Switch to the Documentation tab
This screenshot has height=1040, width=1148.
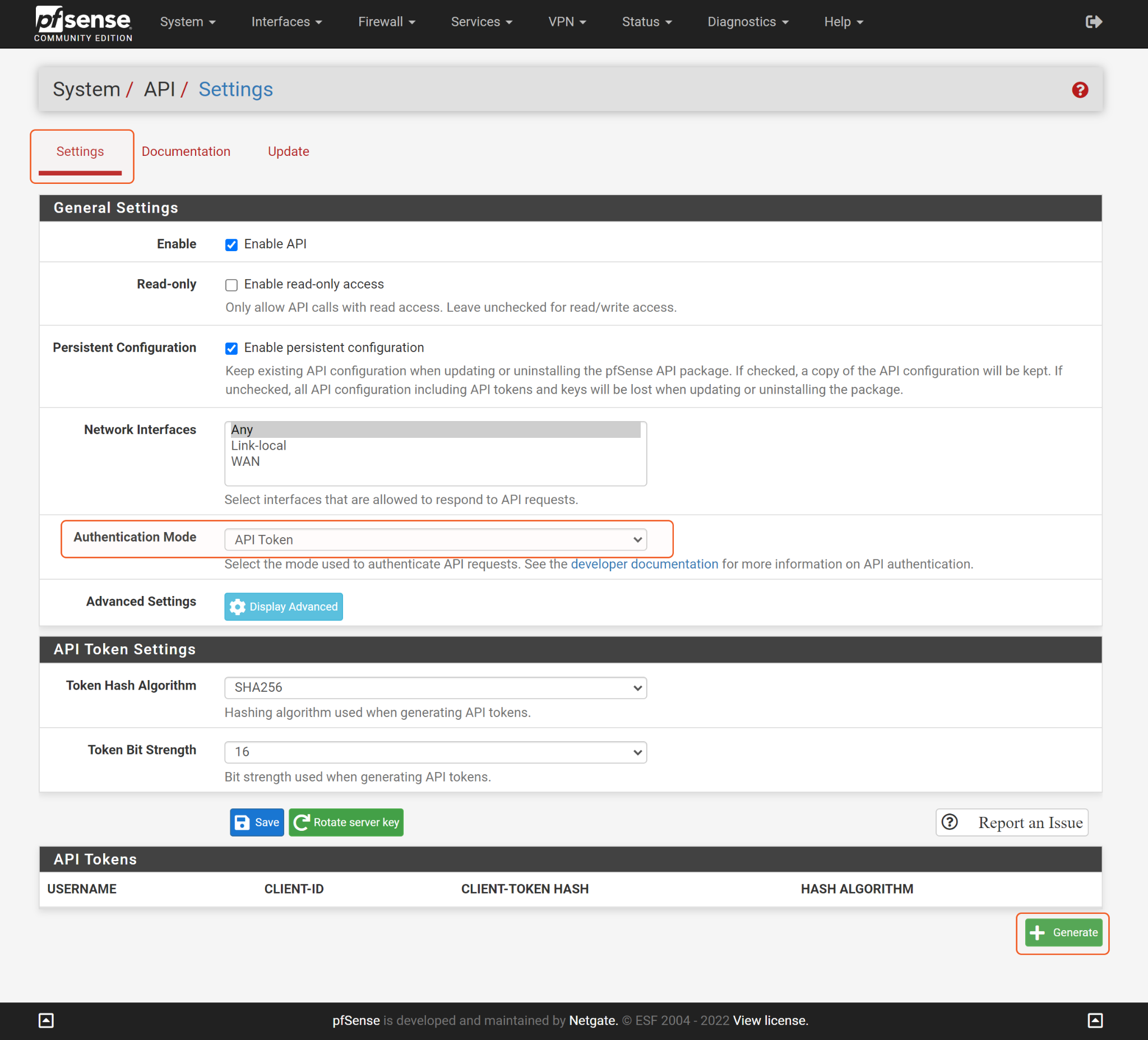[186, 151]
